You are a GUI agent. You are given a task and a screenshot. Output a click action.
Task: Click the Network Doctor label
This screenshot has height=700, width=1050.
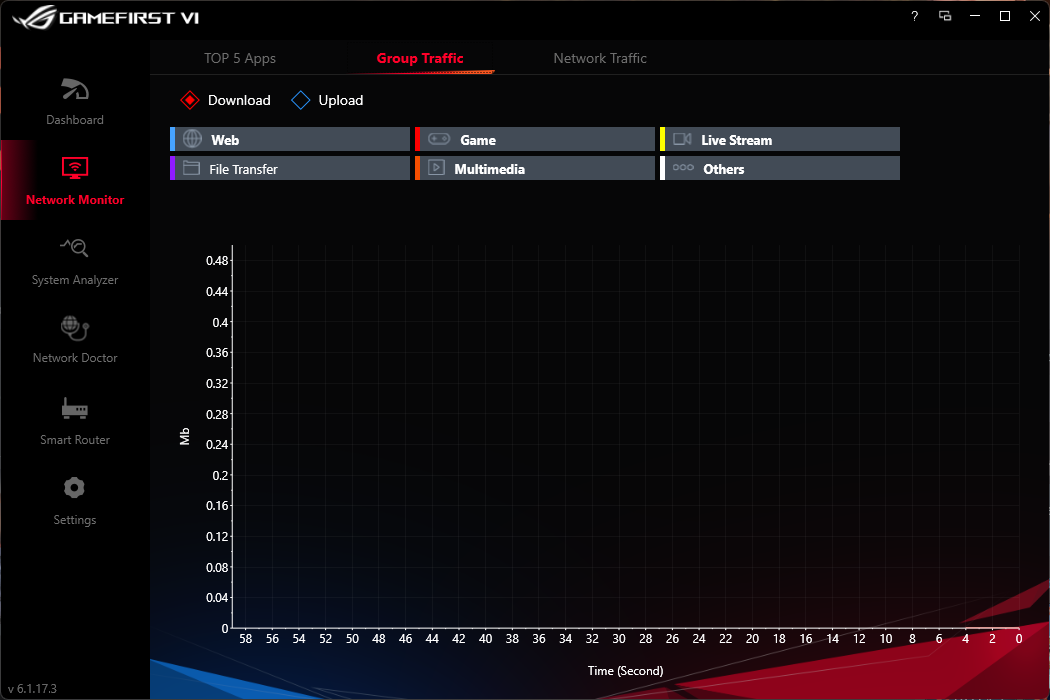point(75,358)
